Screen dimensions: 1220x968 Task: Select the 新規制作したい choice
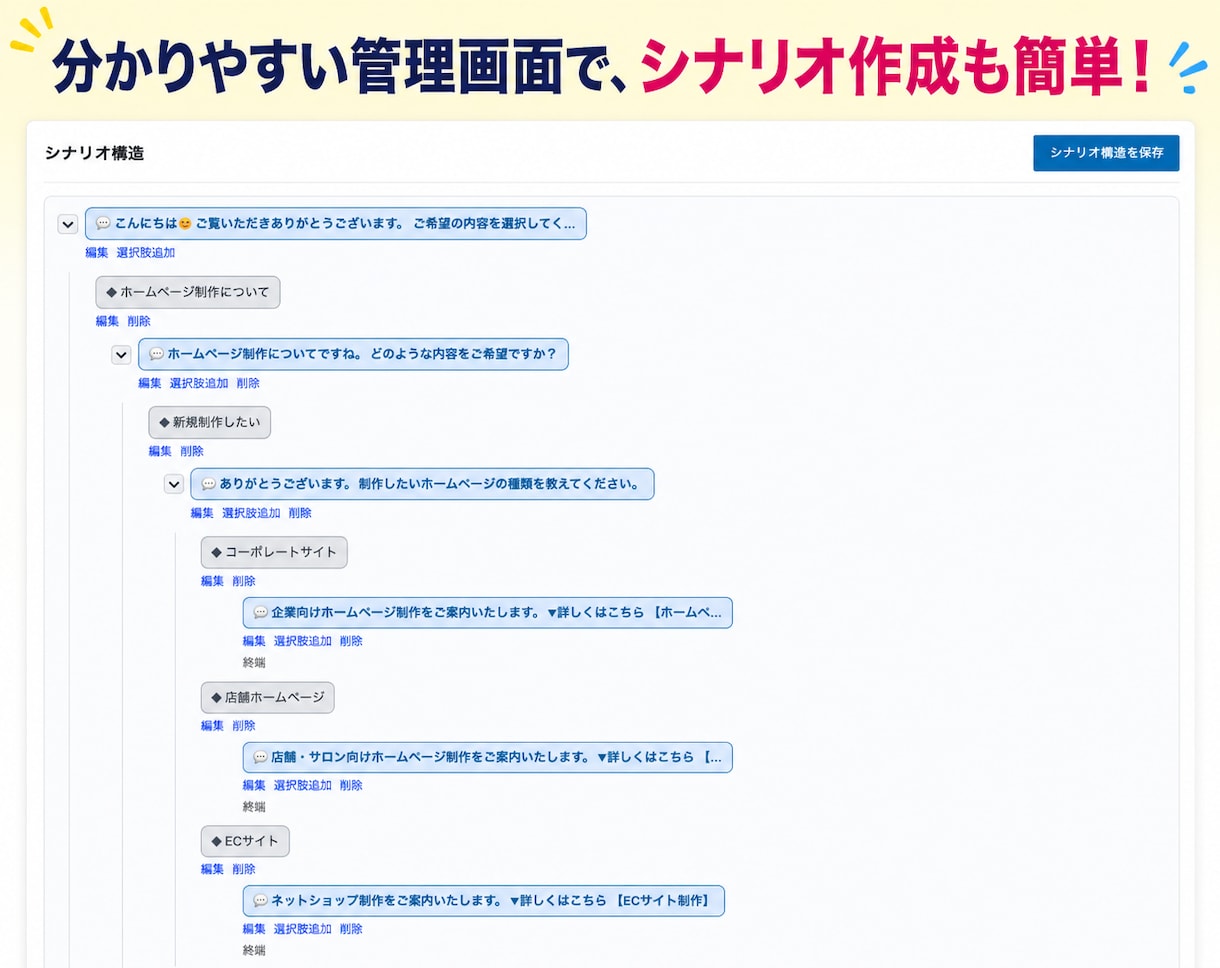(210, 422)
